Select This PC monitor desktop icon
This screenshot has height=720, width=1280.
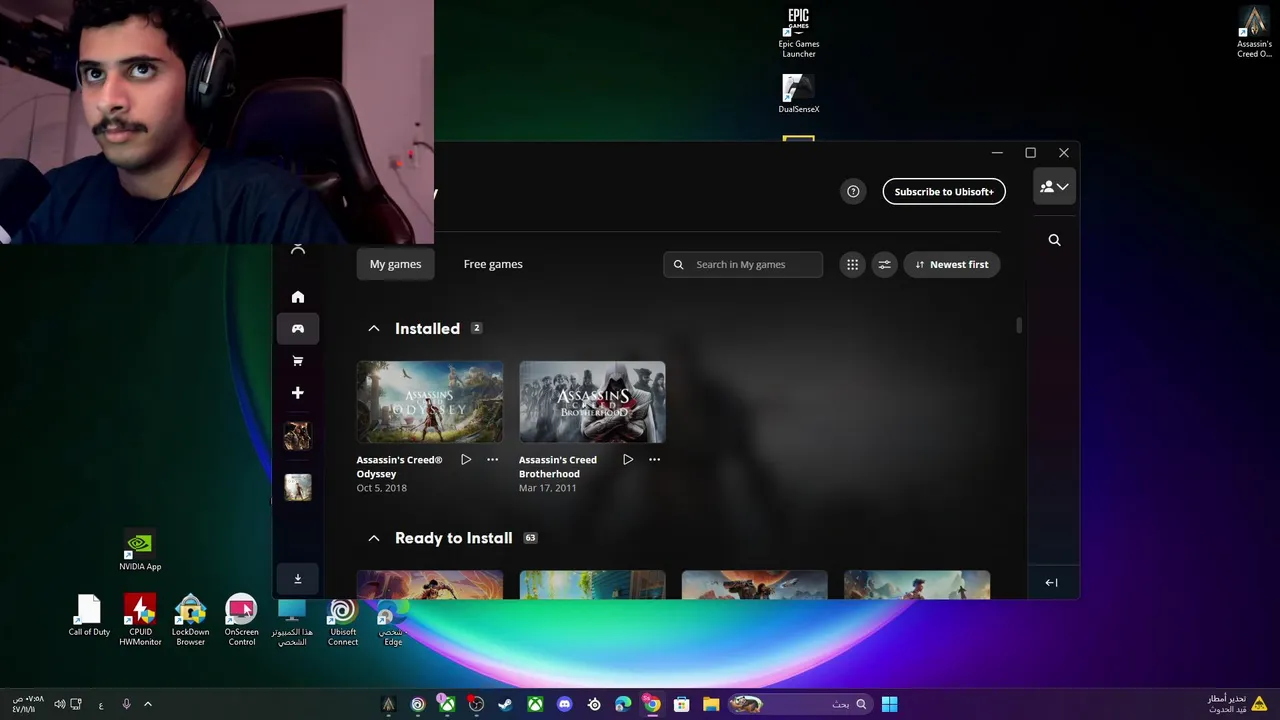point(292,622)
